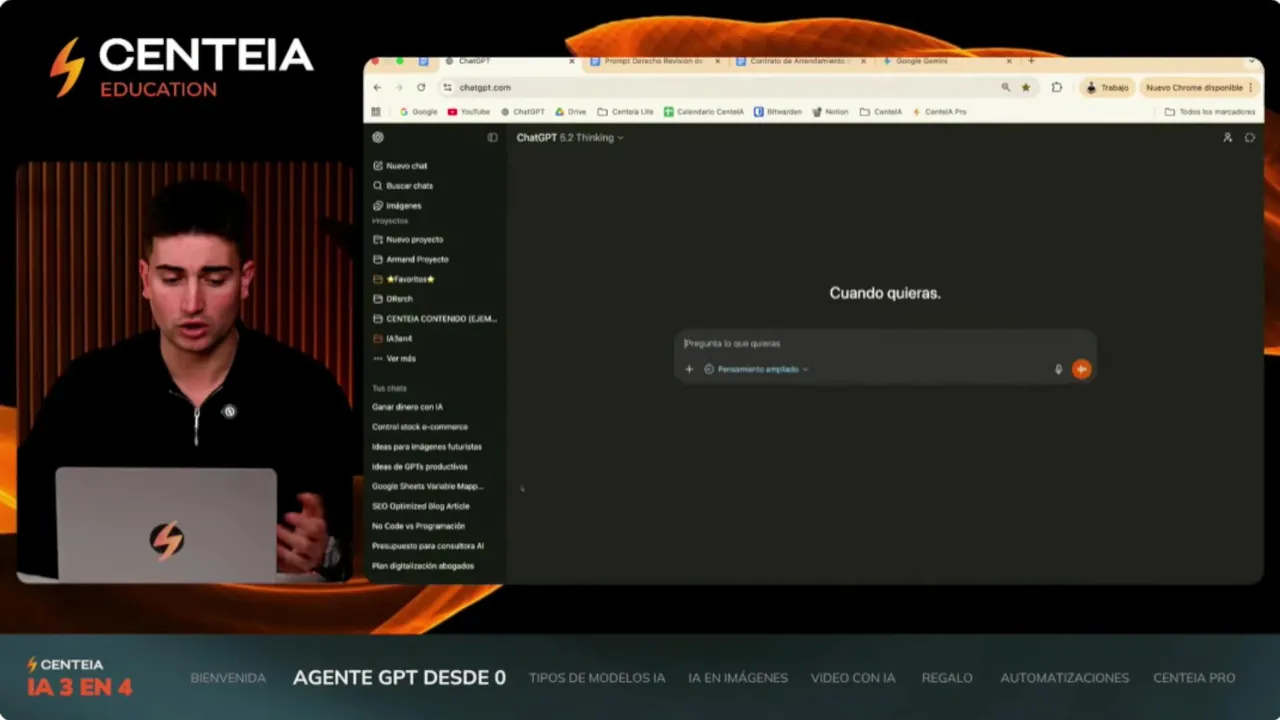This screenshot has width=1280, height=720.
Task: Switch to Prompt Derecho Revisión tab
Action: (x=654, y=61)
